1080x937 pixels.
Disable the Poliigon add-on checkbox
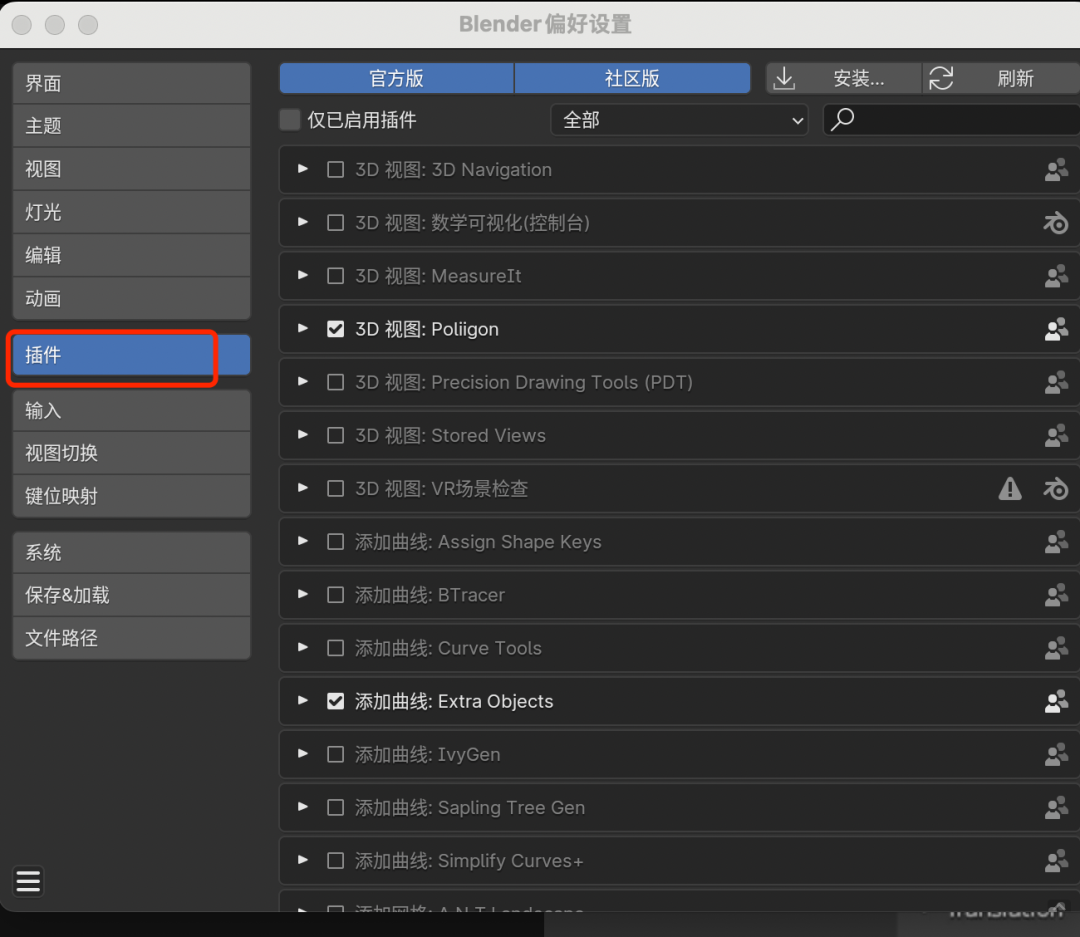pos(336,329)
